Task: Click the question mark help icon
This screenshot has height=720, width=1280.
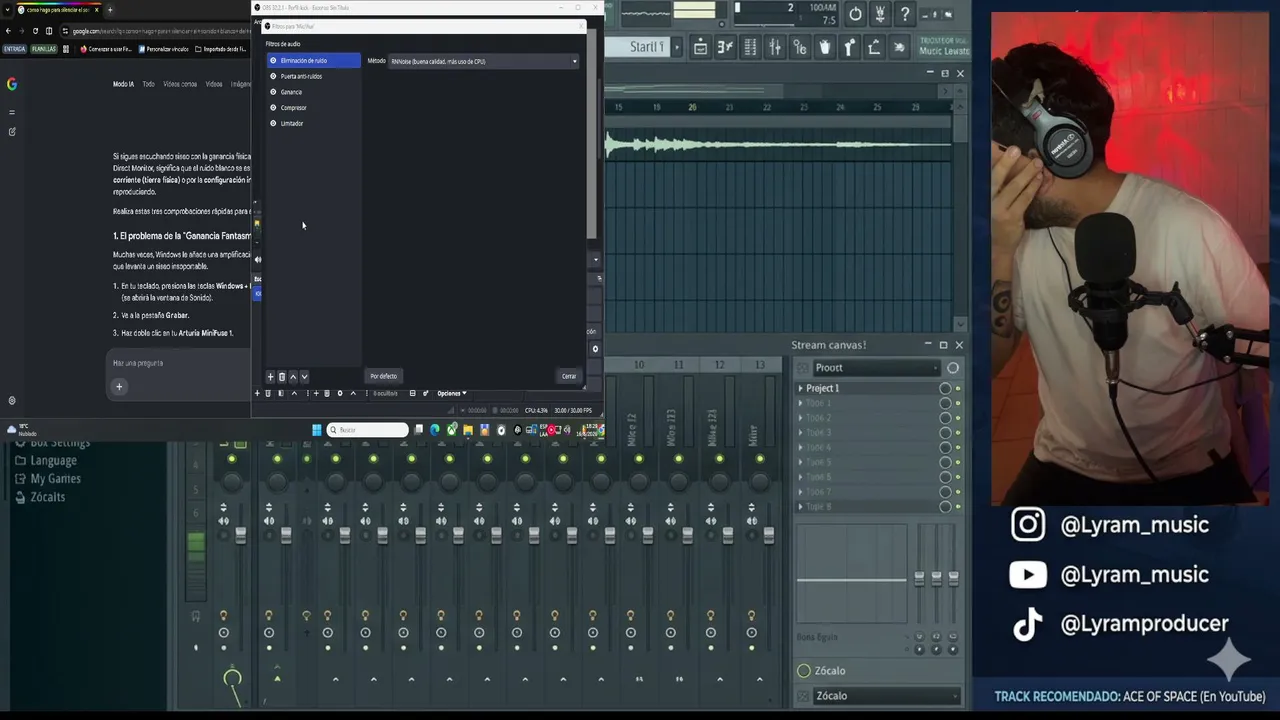Action: pyautogui.click(x=905, y=14)
